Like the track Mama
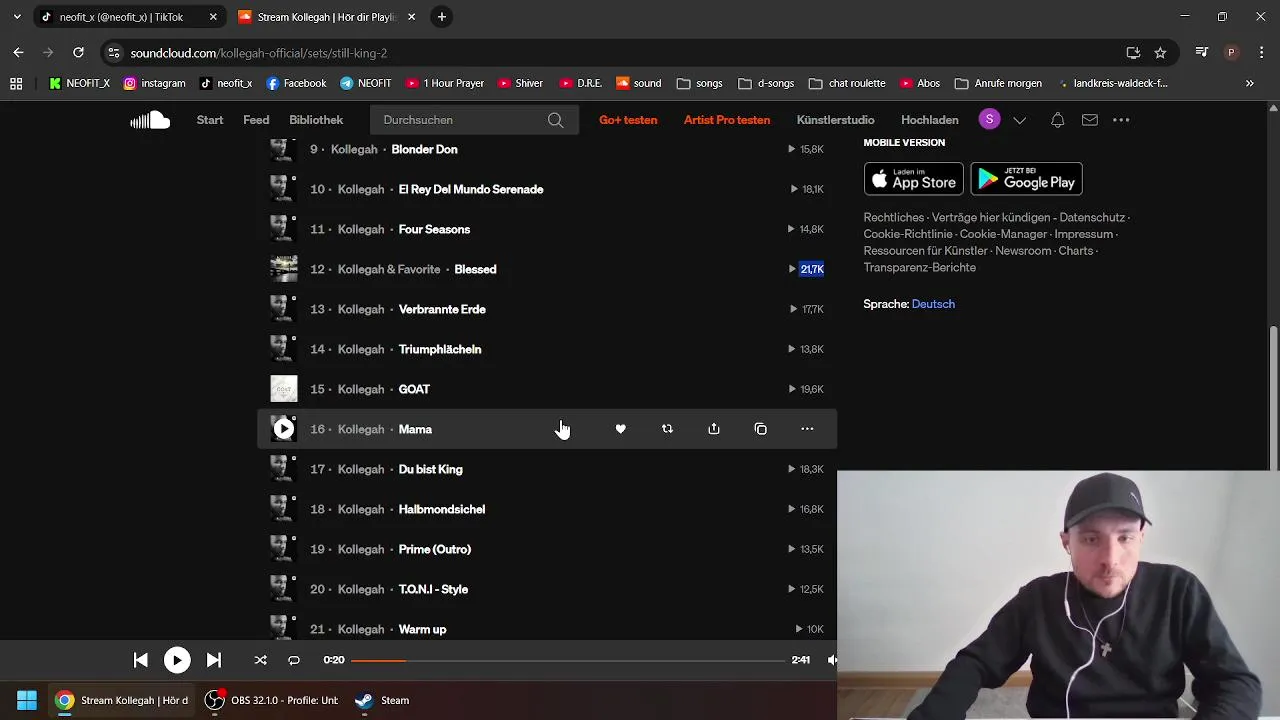The width and height of the screenshot is (1280, 720). [620, 429]
